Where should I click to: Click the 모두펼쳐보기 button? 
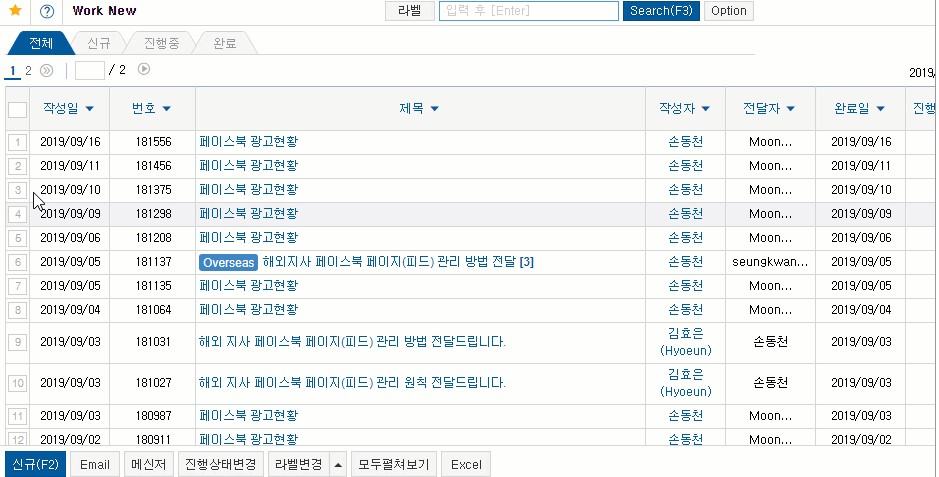[x=393, y=464]
